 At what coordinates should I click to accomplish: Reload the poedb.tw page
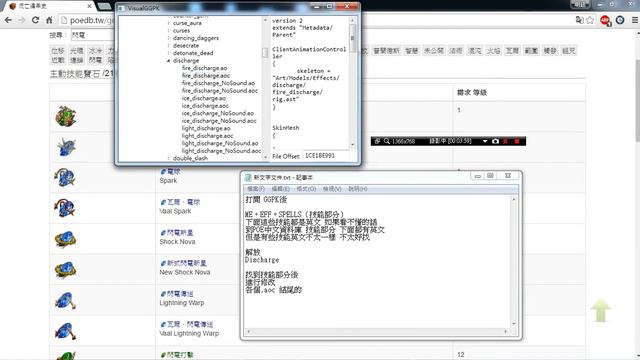pyautogui.click(x=36, y=20)
